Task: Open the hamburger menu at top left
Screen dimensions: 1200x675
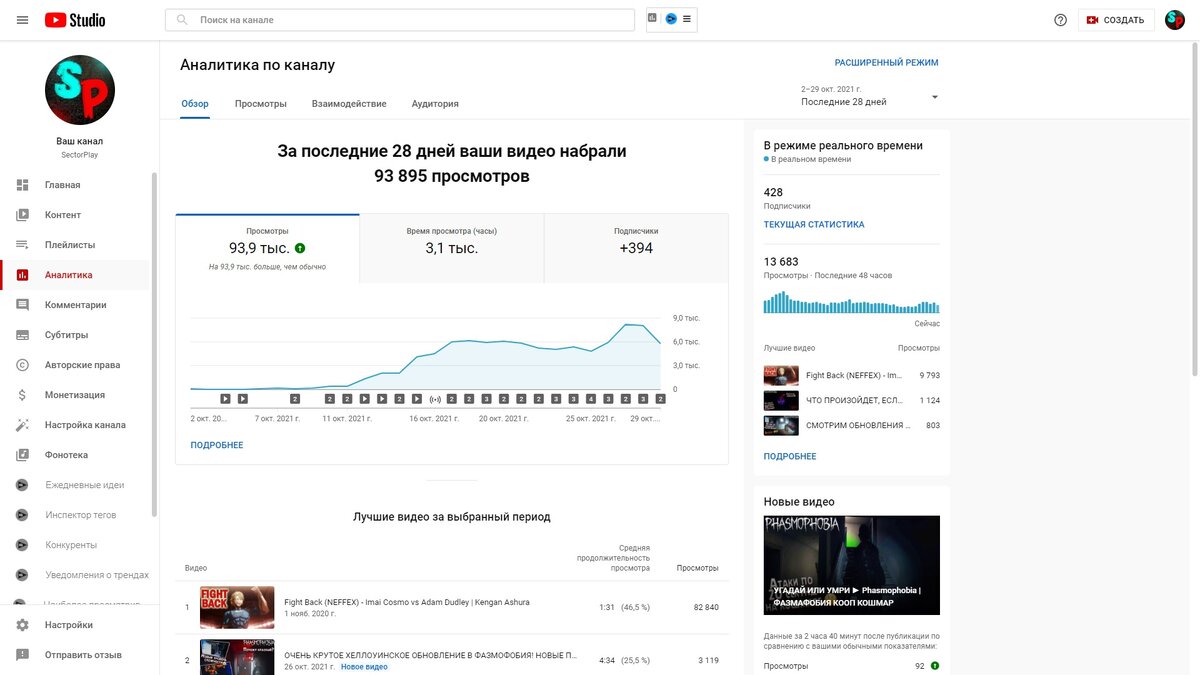Action: 22,18
